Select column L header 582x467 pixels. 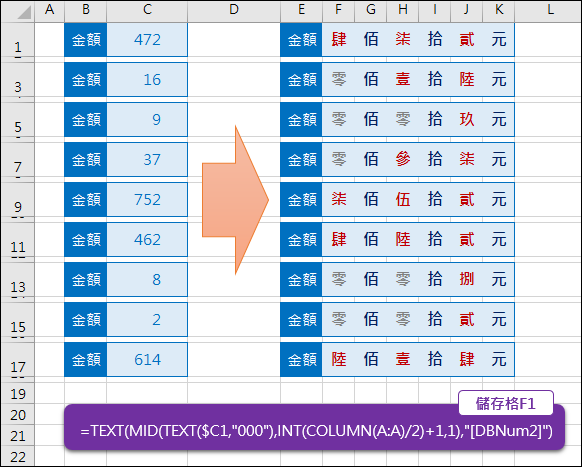pyautogui.click(x=547, y=10)
